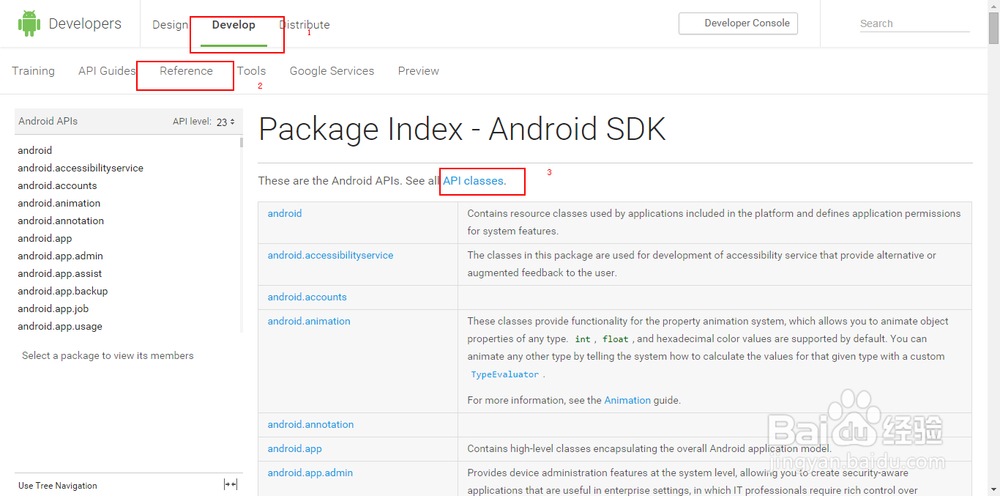Open android.accessibilityservice package link in table
1000x496 pixels.
(x=330, y=255)
